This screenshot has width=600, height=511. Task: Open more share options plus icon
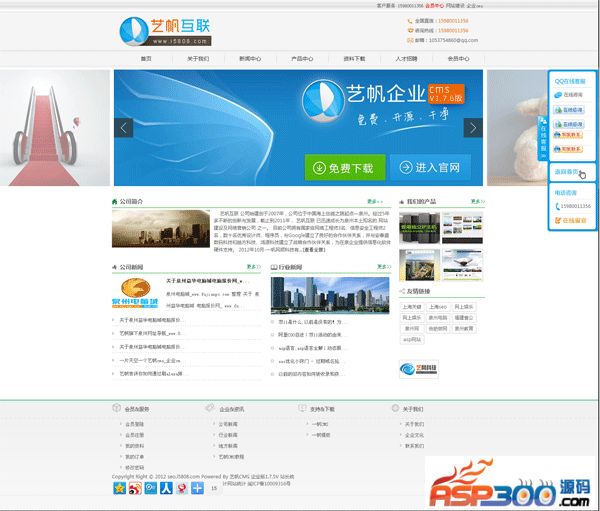(x=197, y=488)
